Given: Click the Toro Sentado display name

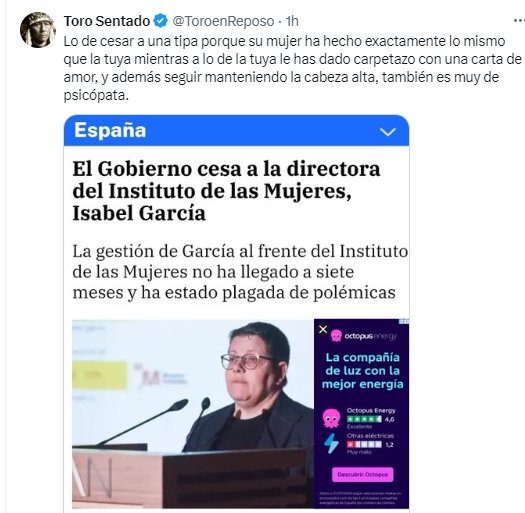Looking at the screenshot, I should [107, 21].
